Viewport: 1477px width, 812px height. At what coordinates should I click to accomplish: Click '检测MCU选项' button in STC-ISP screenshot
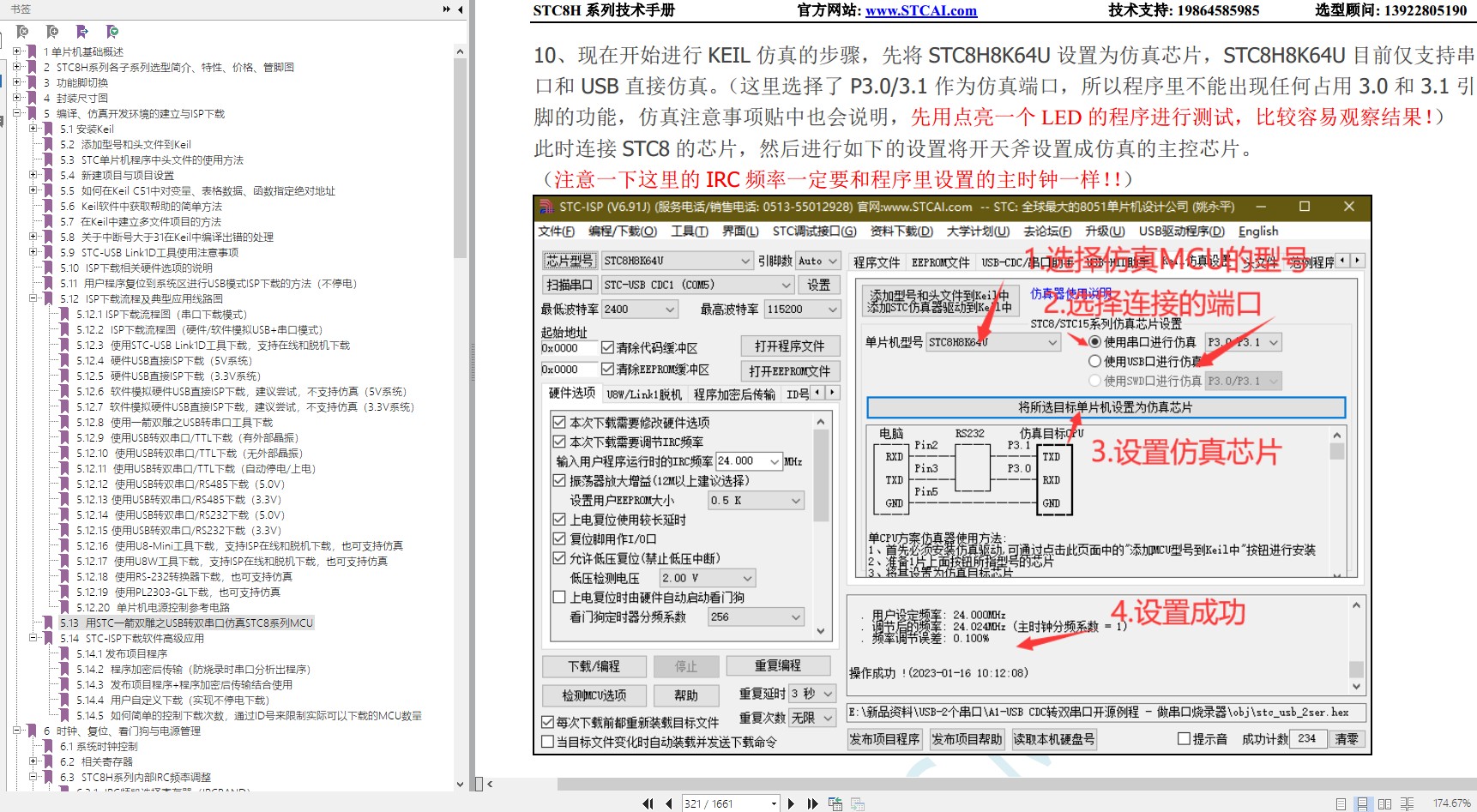click(x=594, y=695)
